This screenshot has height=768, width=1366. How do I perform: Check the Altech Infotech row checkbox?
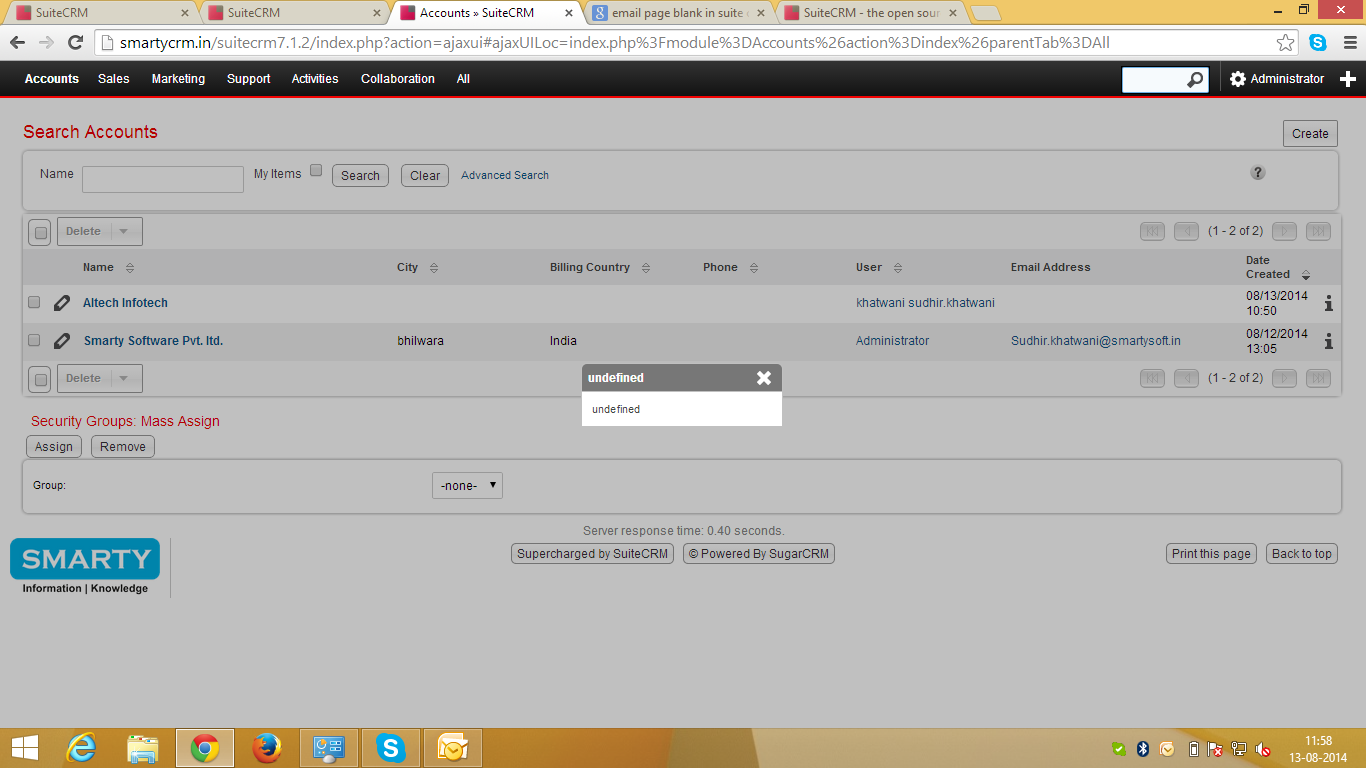point(34,302)
